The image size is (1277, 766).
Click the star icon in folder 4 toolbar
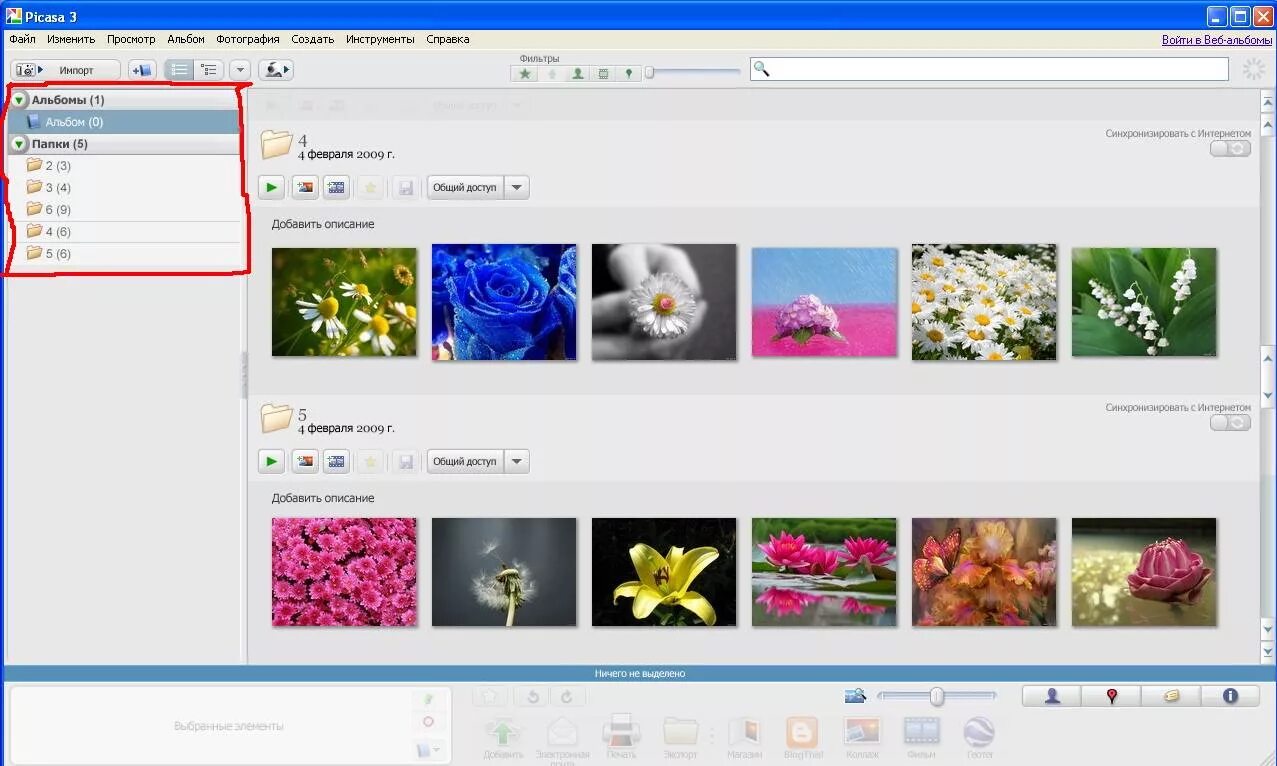(x=371, y=187)
